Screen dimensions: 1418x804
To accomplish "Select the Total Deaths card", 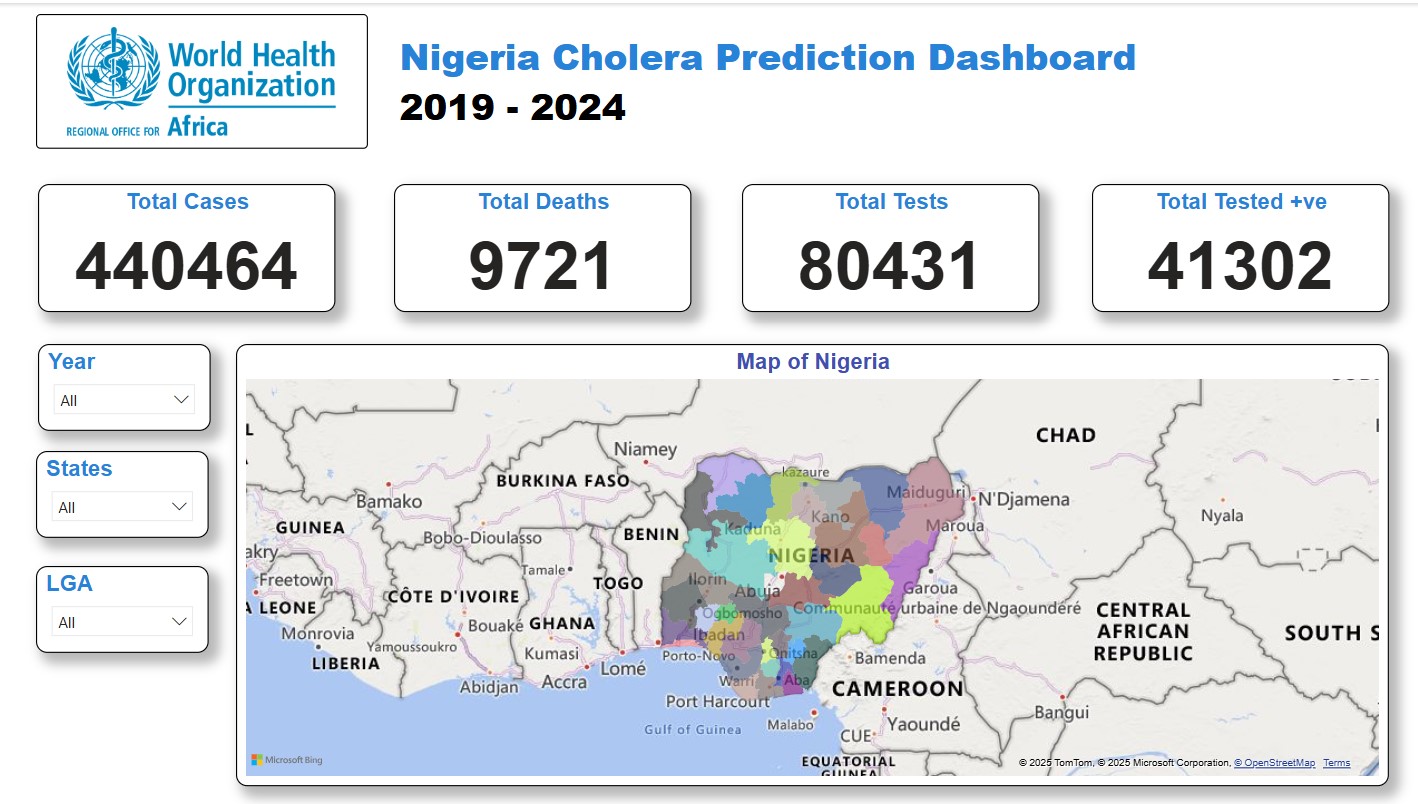I will 542,248.
